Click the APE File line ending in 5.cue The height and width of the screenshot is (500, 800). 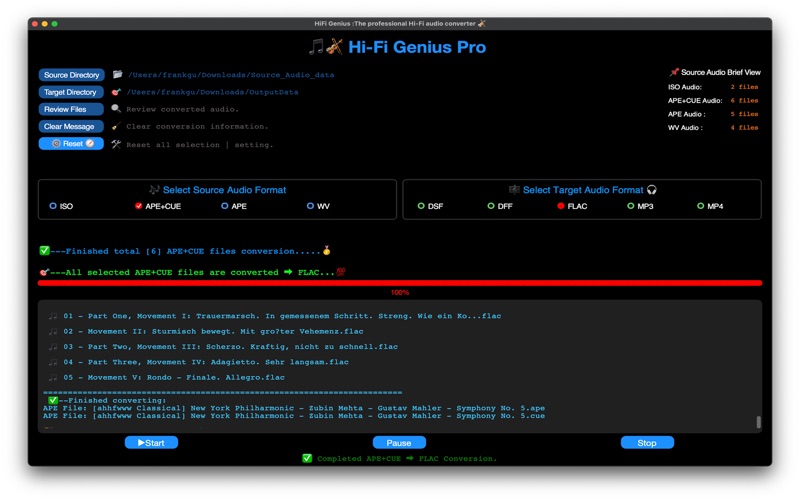click(x=294, y=416)
